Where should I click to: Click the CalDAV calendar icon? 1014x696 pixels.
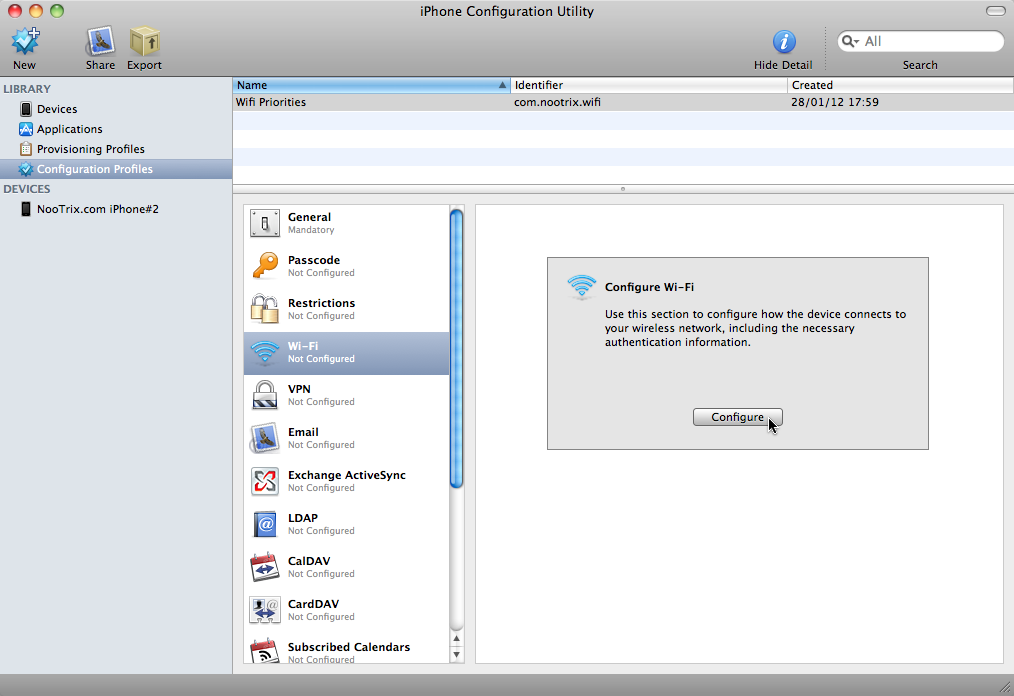[264, 567]
